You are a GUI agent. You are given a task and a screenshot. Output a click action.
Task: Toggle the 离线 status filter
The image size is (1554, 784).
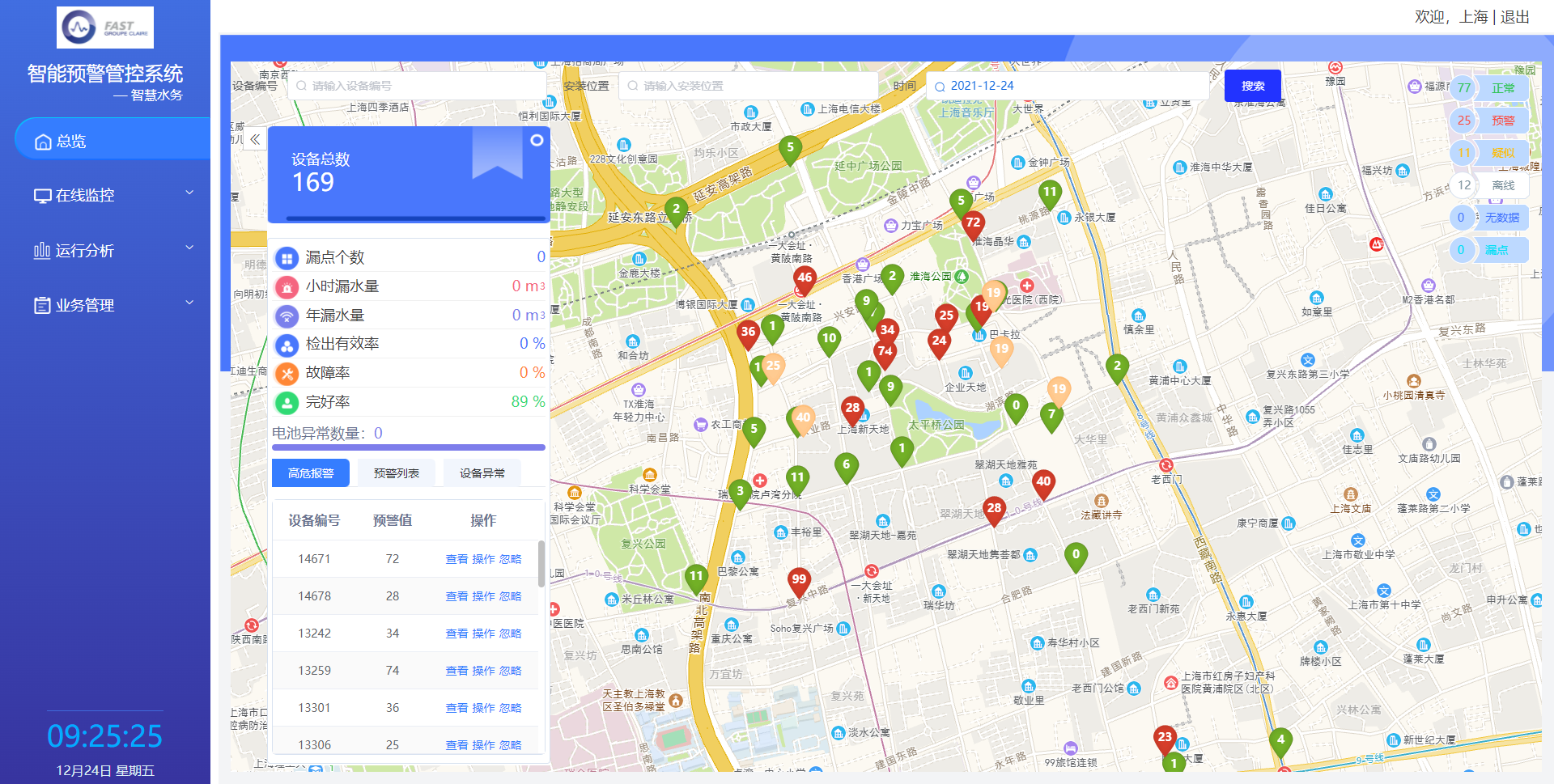tap(1502, 185)
